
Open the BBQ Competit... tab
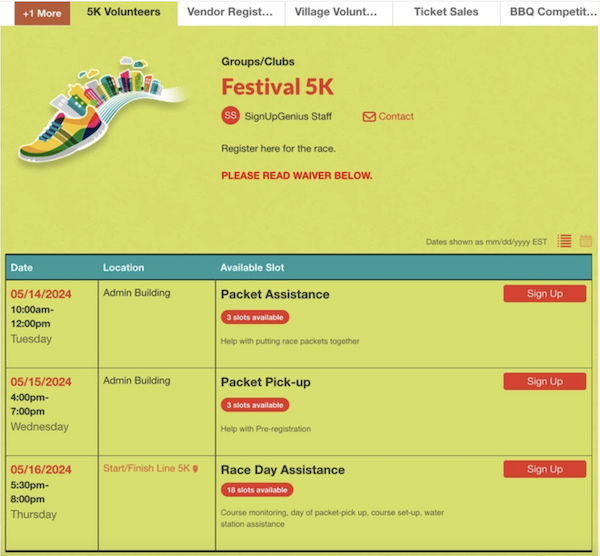click(x=549, y=12)
